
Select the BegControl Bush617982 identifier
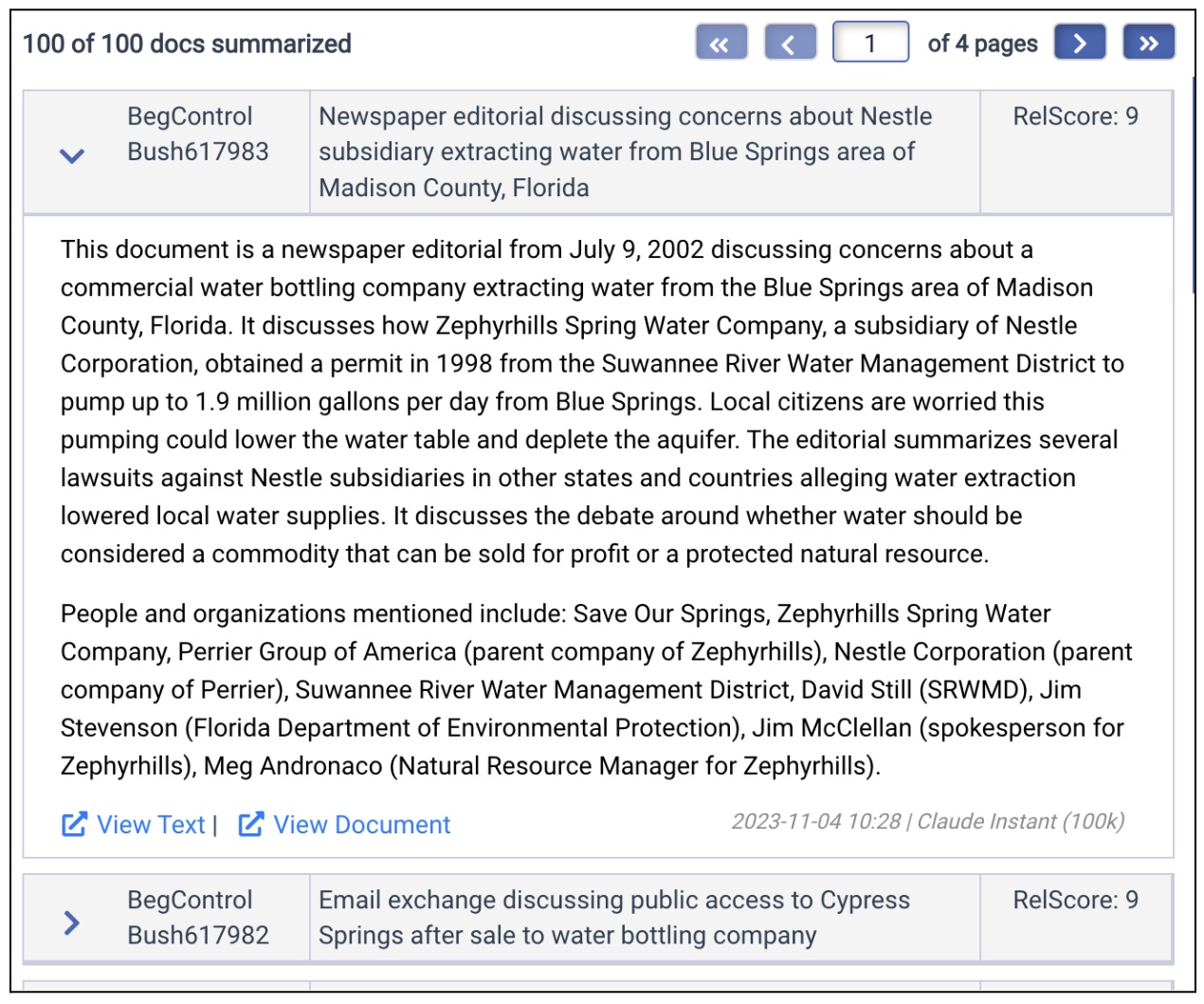coord(197,918)
